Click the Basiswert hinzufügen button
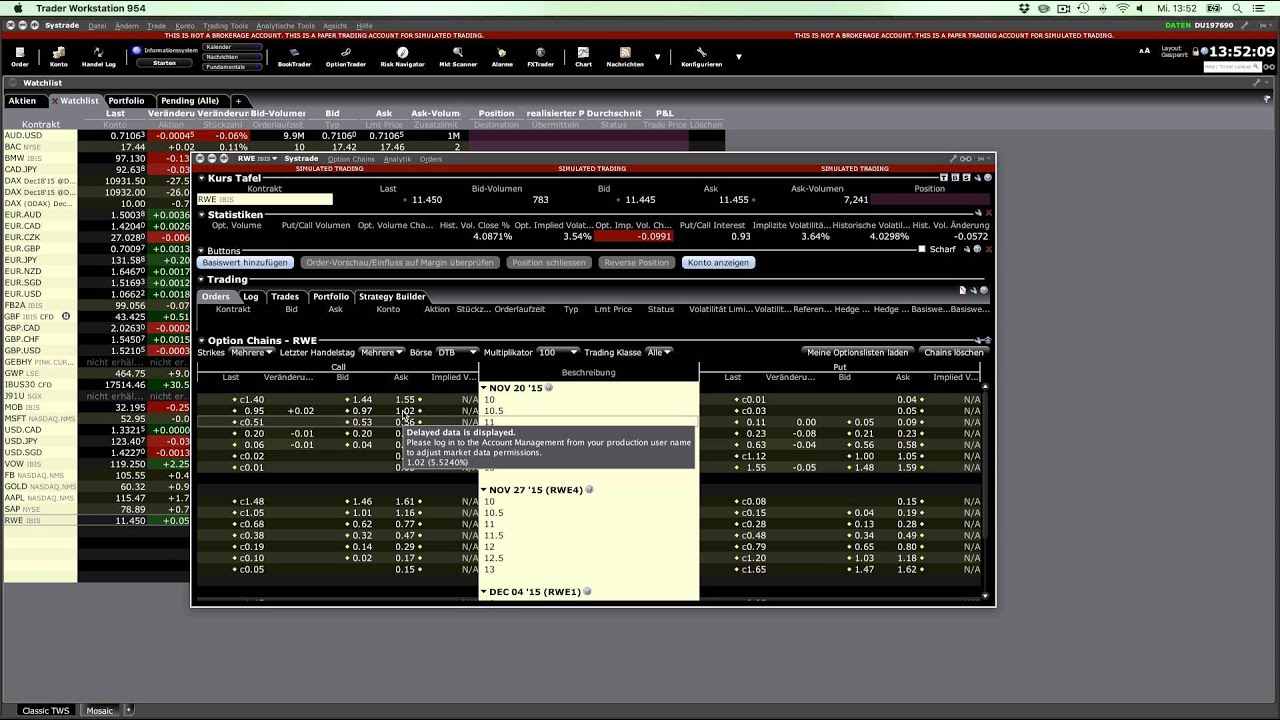The height and width of the screenshot is (720, 1280). (245, 263)
